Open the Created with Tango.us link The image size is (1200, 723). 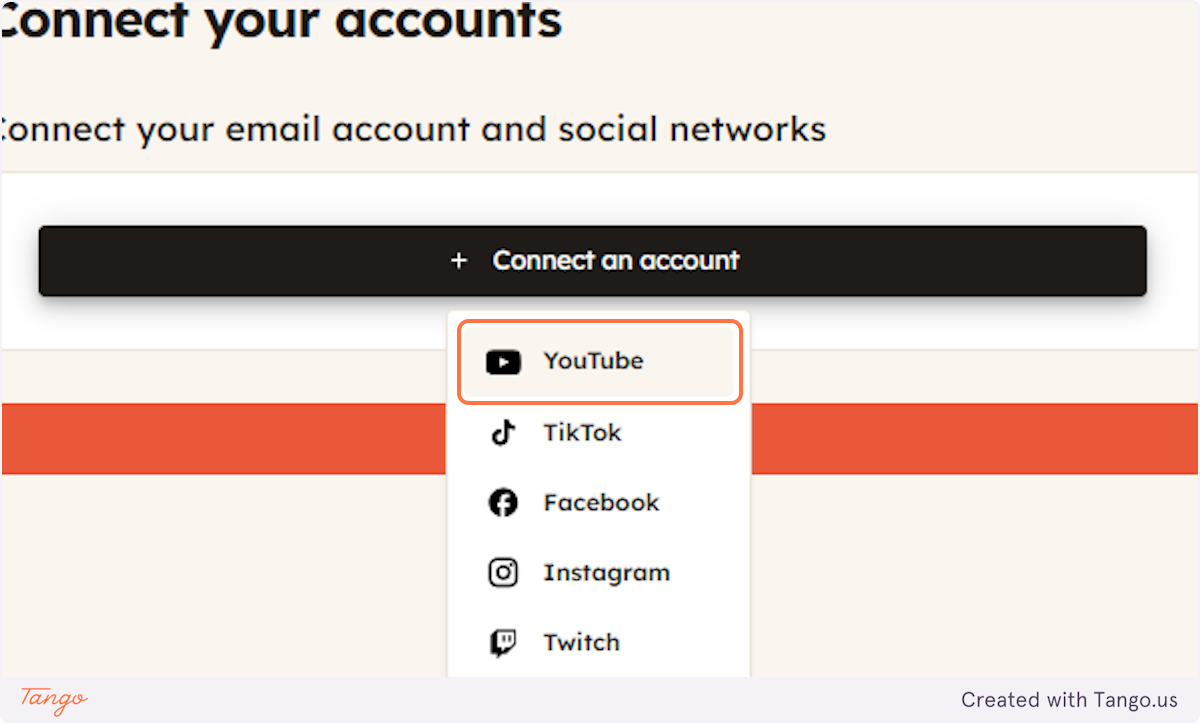[1069, 700]
